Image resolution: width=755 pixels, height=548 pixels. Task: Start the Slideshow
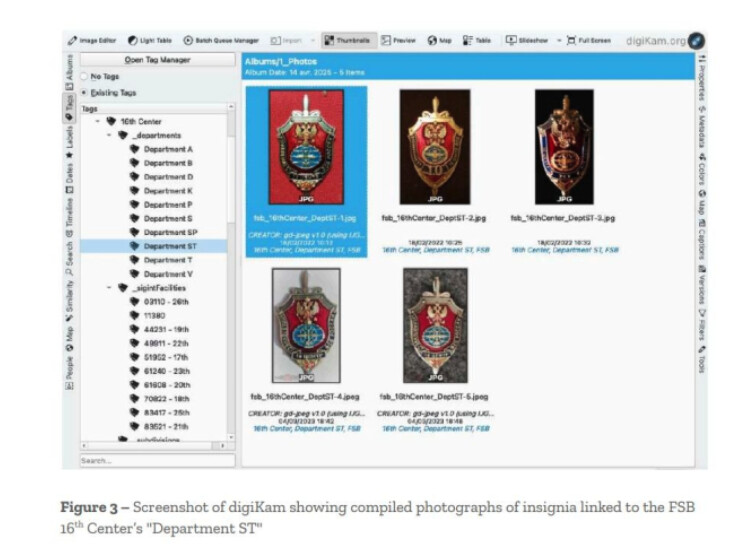click(x=527, y=40)
